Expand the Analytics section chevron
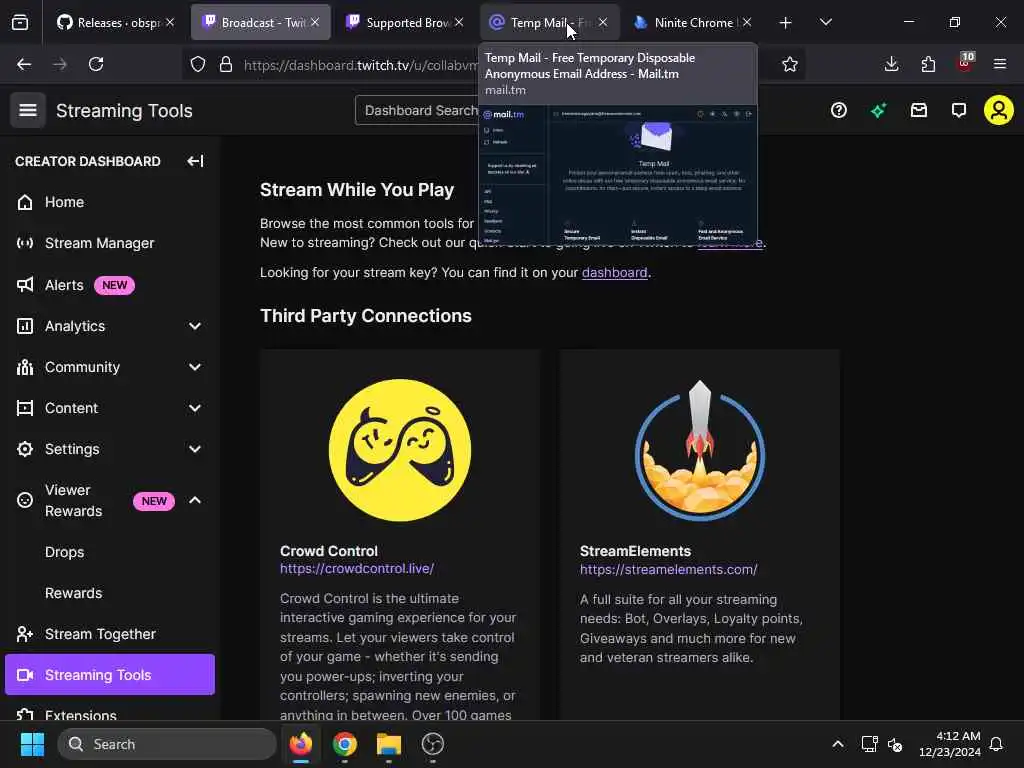The width and height of the screenshot is (1024, 768). (195, 326)
